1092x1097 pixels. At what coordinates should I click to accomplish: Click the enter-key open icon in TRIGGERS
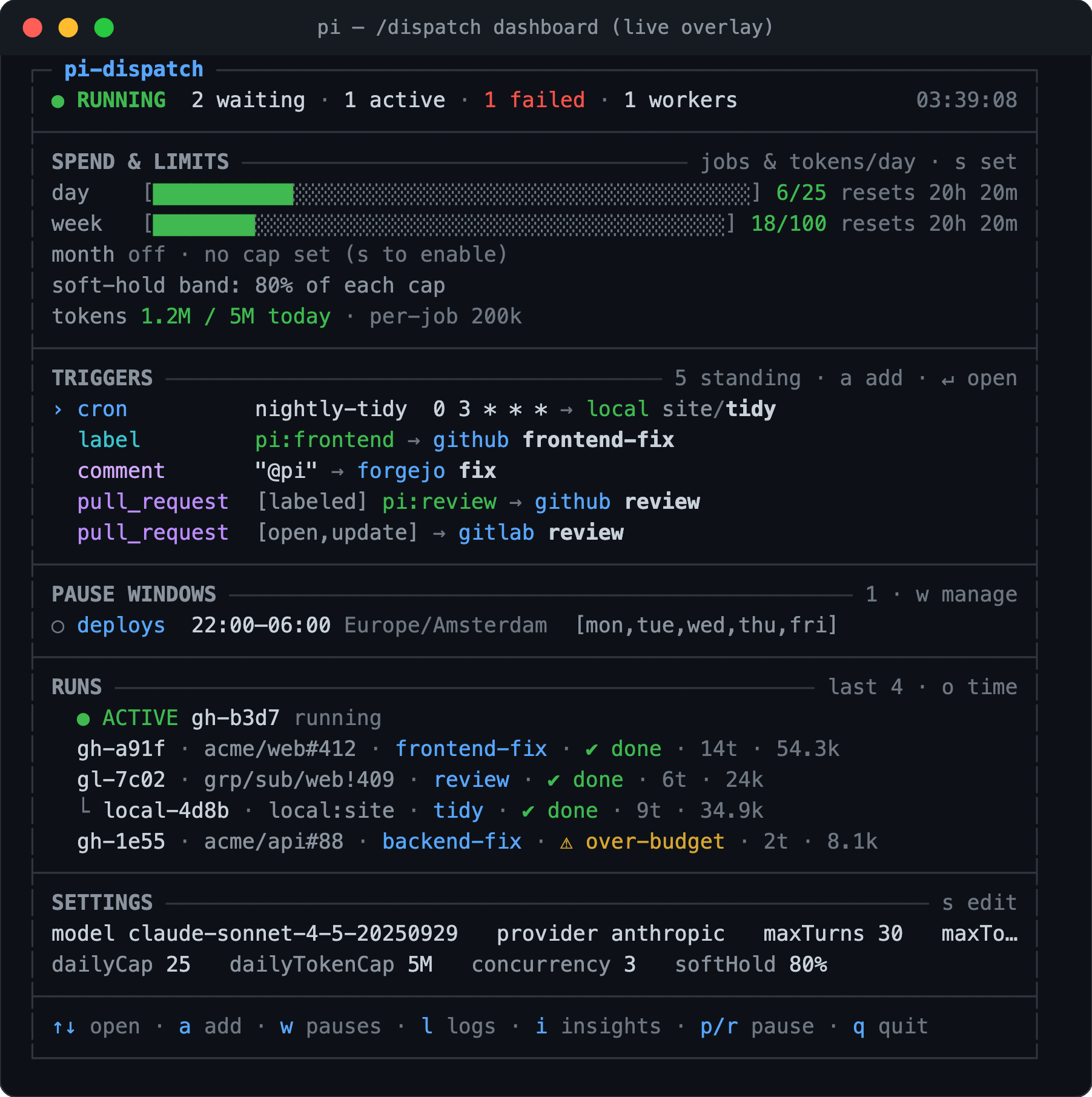pyautogui.click(x=948, y=380)
